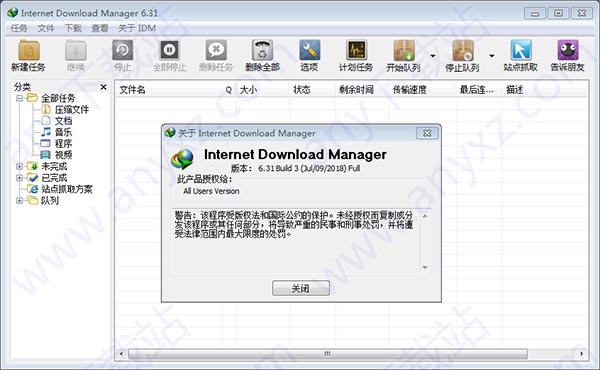Maximize the main IDM window

click(x=558, y=13)
